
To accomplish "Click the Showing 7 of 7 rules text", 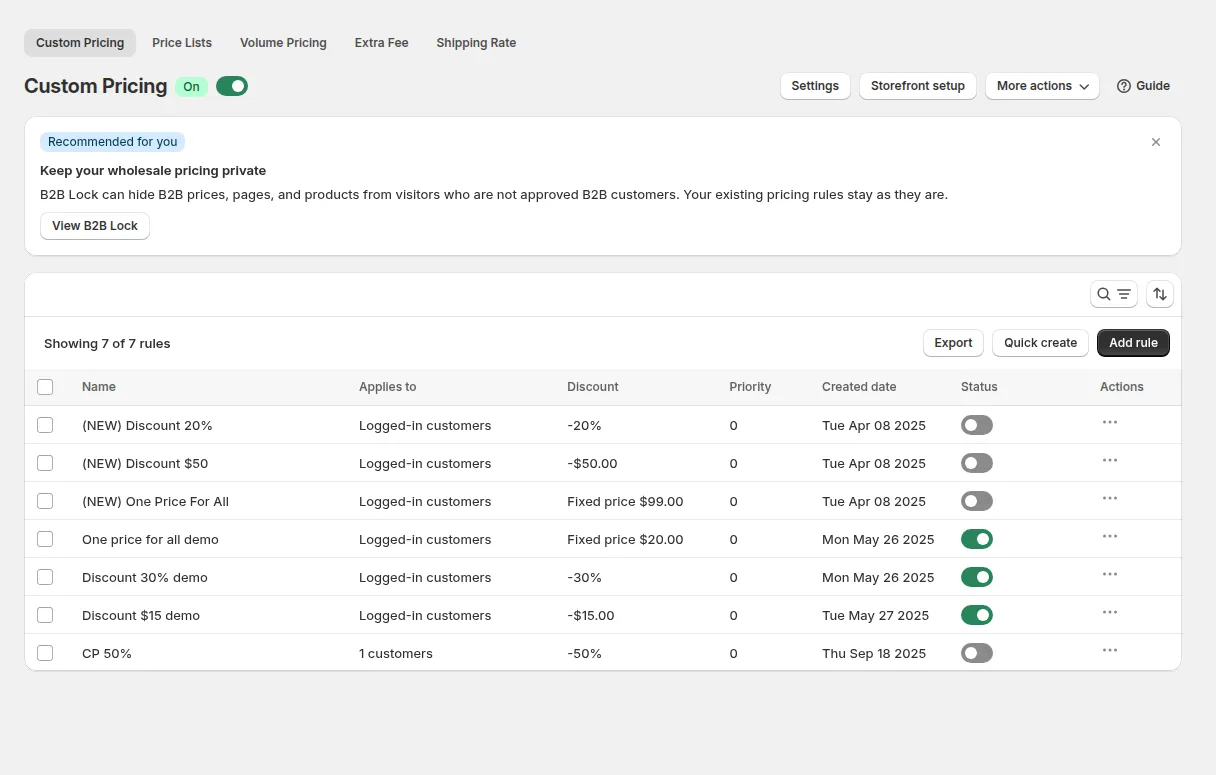I will pyautogui.click(x=107, y=343).
